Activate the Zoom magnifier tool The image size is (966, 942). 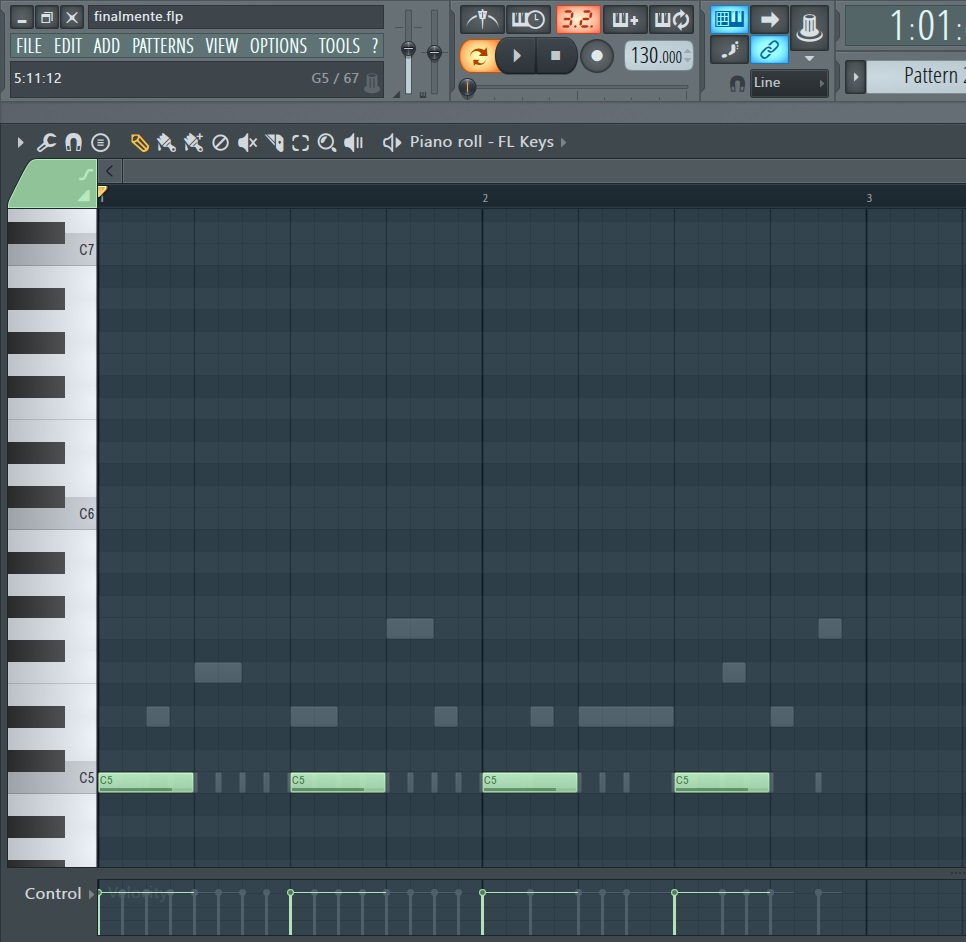pyautogui.click(x=327, y=143)
